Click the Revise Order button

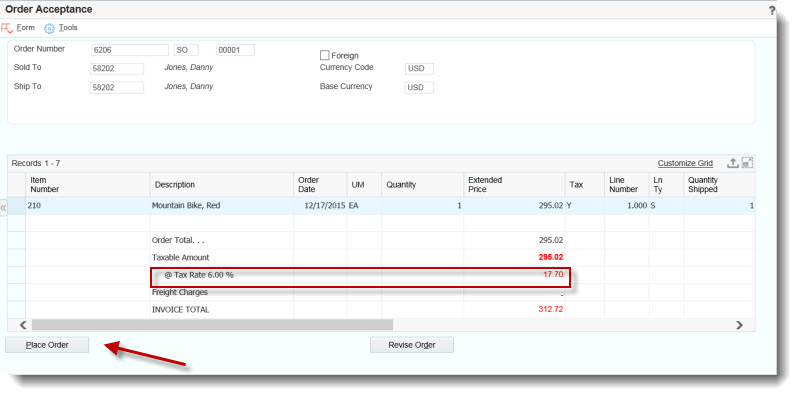[x=412, y=345]
